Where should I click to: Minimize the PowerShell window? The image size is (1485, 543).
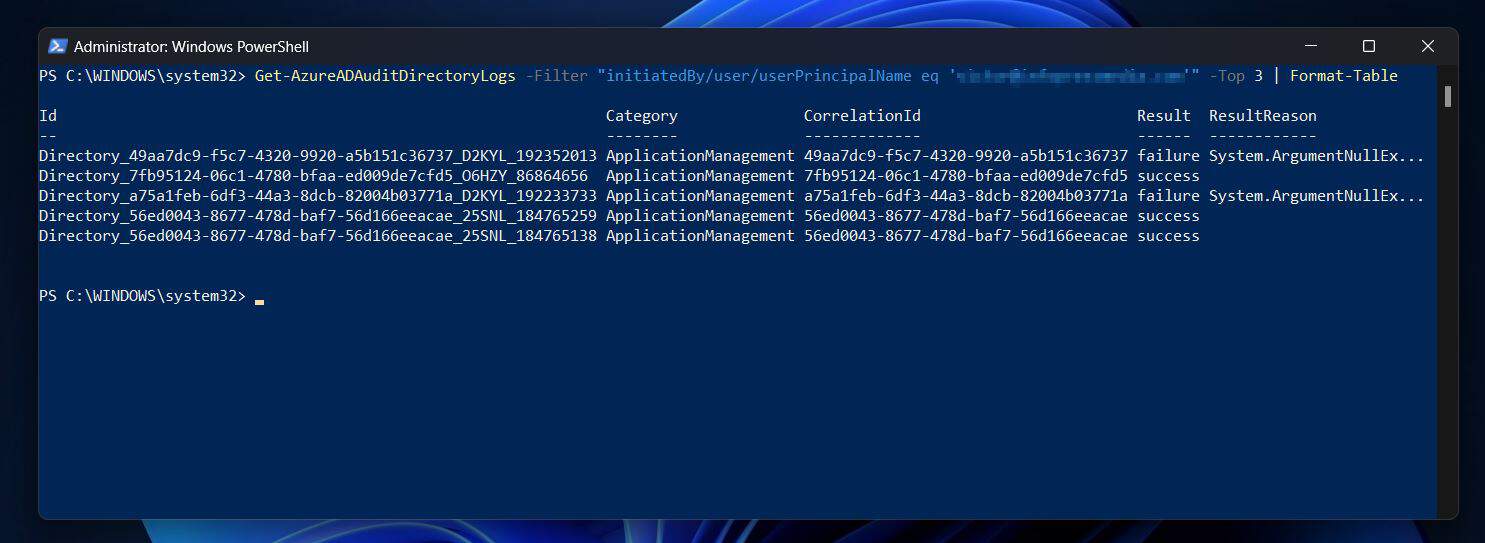pos(1310,46)
